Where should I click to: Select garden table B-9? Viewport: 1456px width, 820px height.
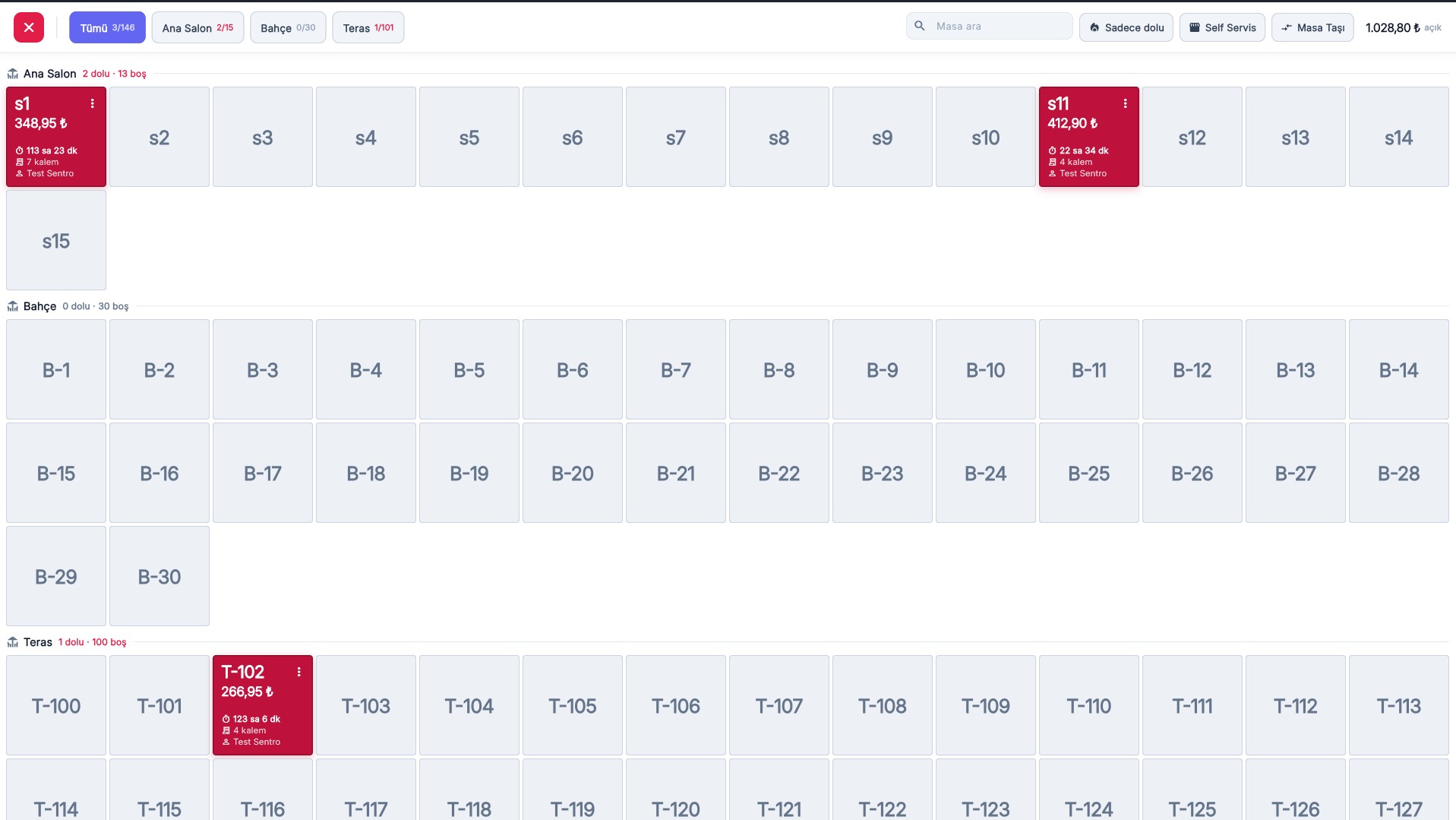883,369
